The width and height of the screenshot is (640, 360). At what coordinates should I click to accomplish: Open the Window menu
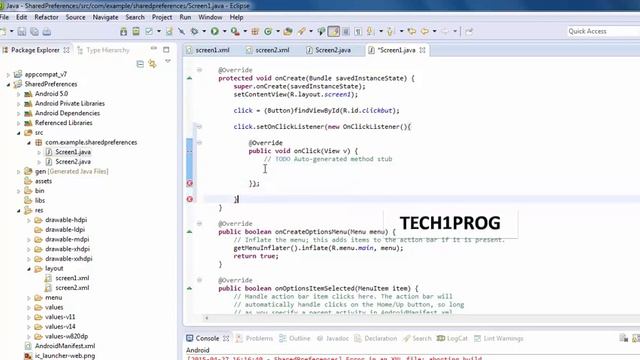coord(210,17)
